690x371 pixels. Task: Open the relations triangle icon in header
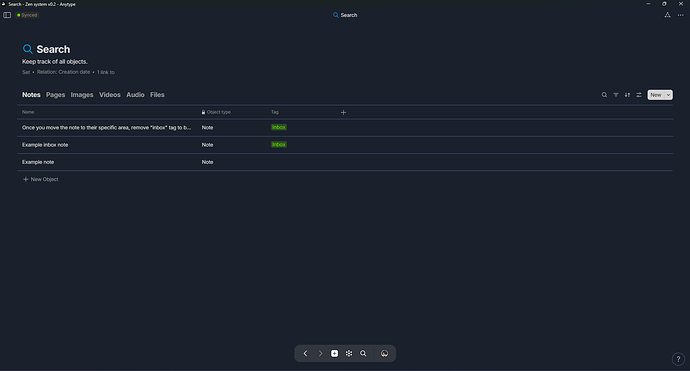(x=667, y=15)
